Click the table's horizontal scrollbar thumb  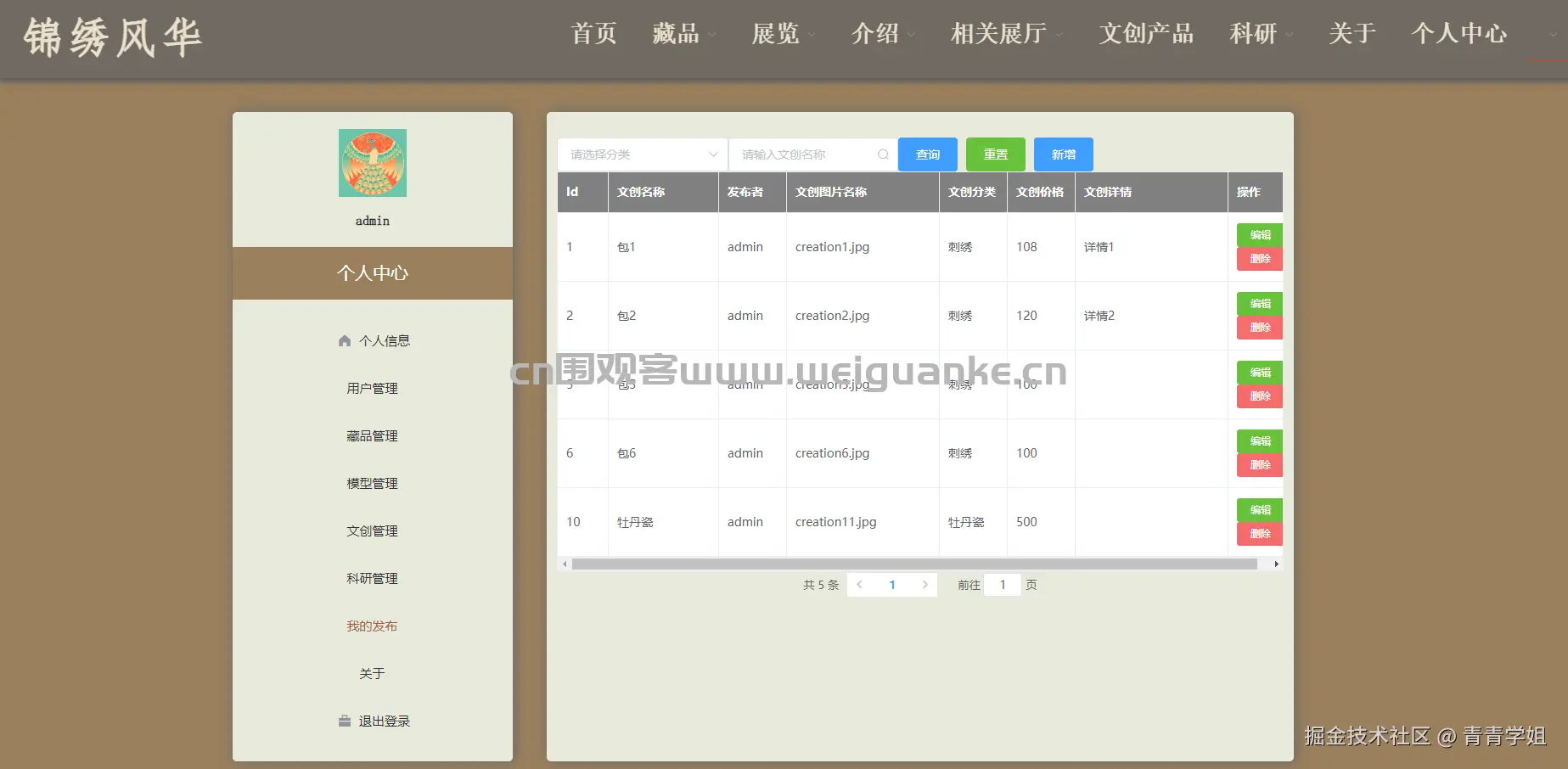point(914,564)
